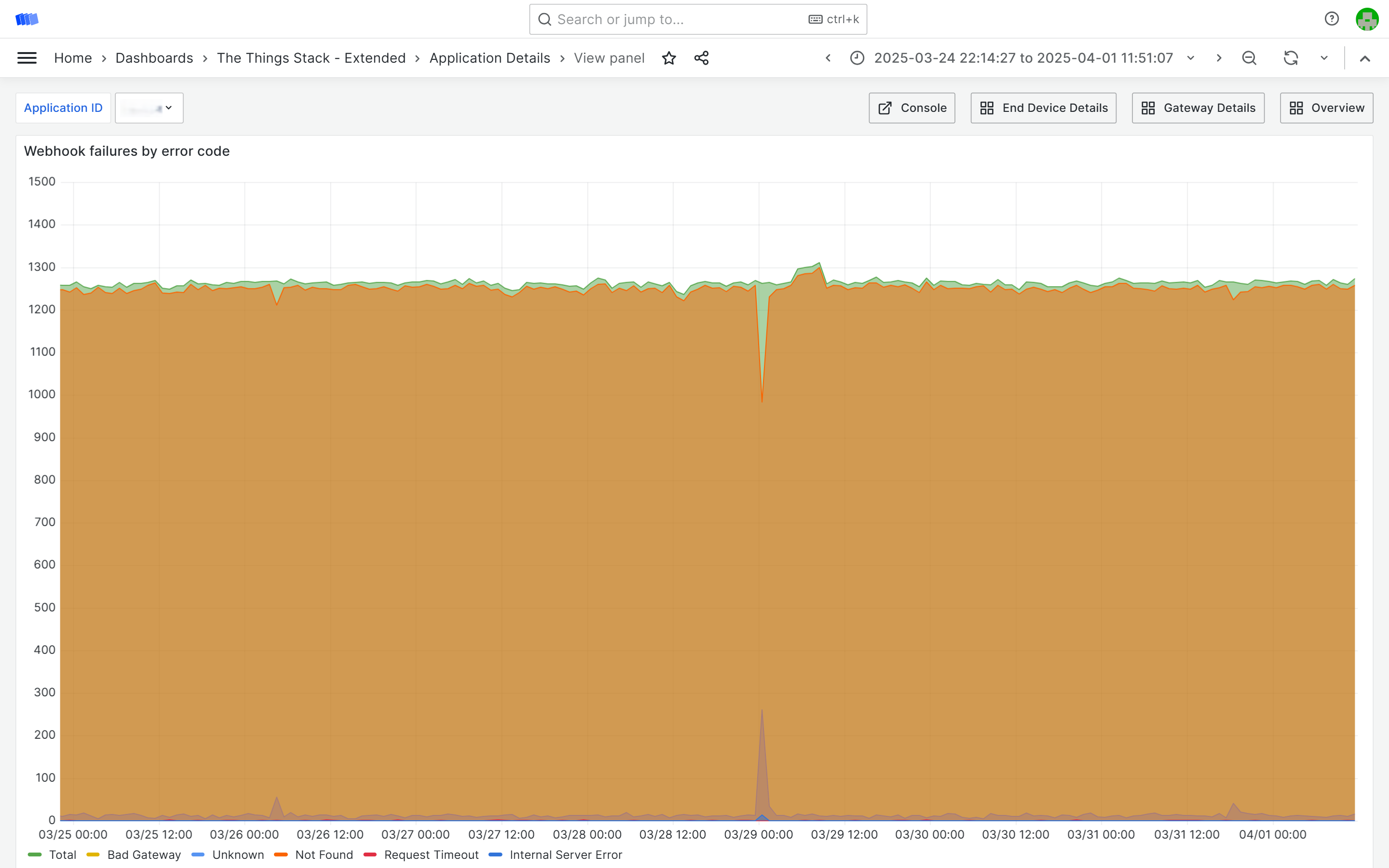Open the time range clock picker
Screen dimensions: 1389x868
[x=857, y=57]
